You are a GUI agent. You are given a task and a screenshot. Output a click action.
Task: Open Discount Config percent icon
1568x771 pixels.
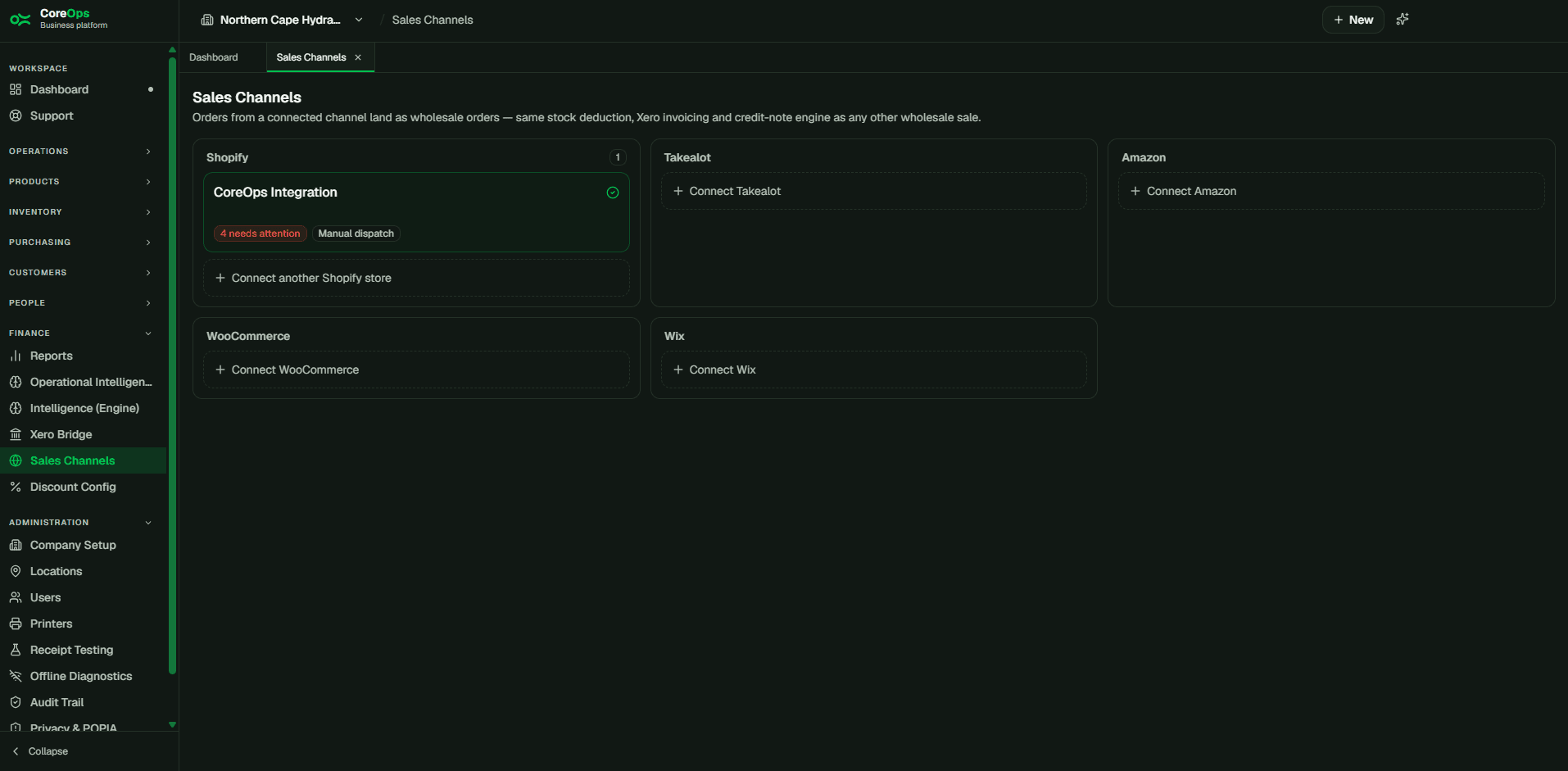coord(16,487)
